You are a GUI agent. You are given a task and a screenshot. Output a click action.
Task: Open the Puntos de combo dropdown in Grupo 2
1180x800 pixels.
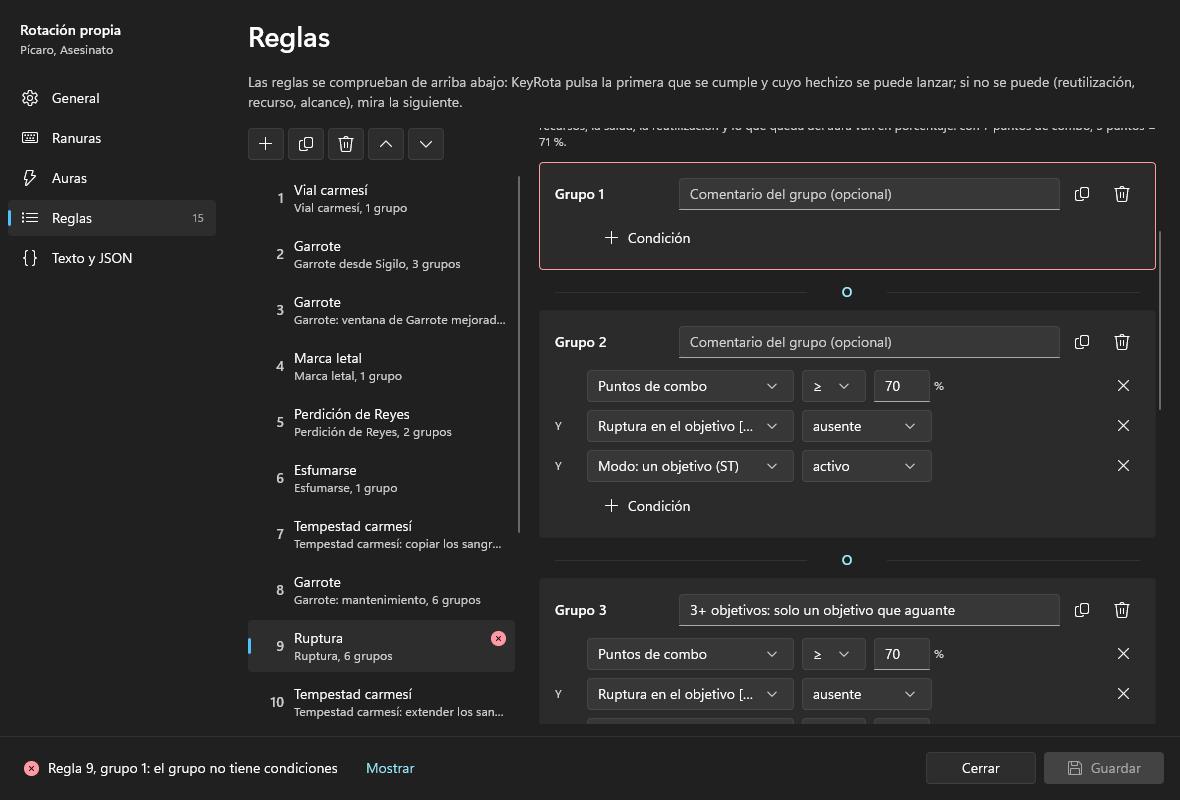(690, 386)
